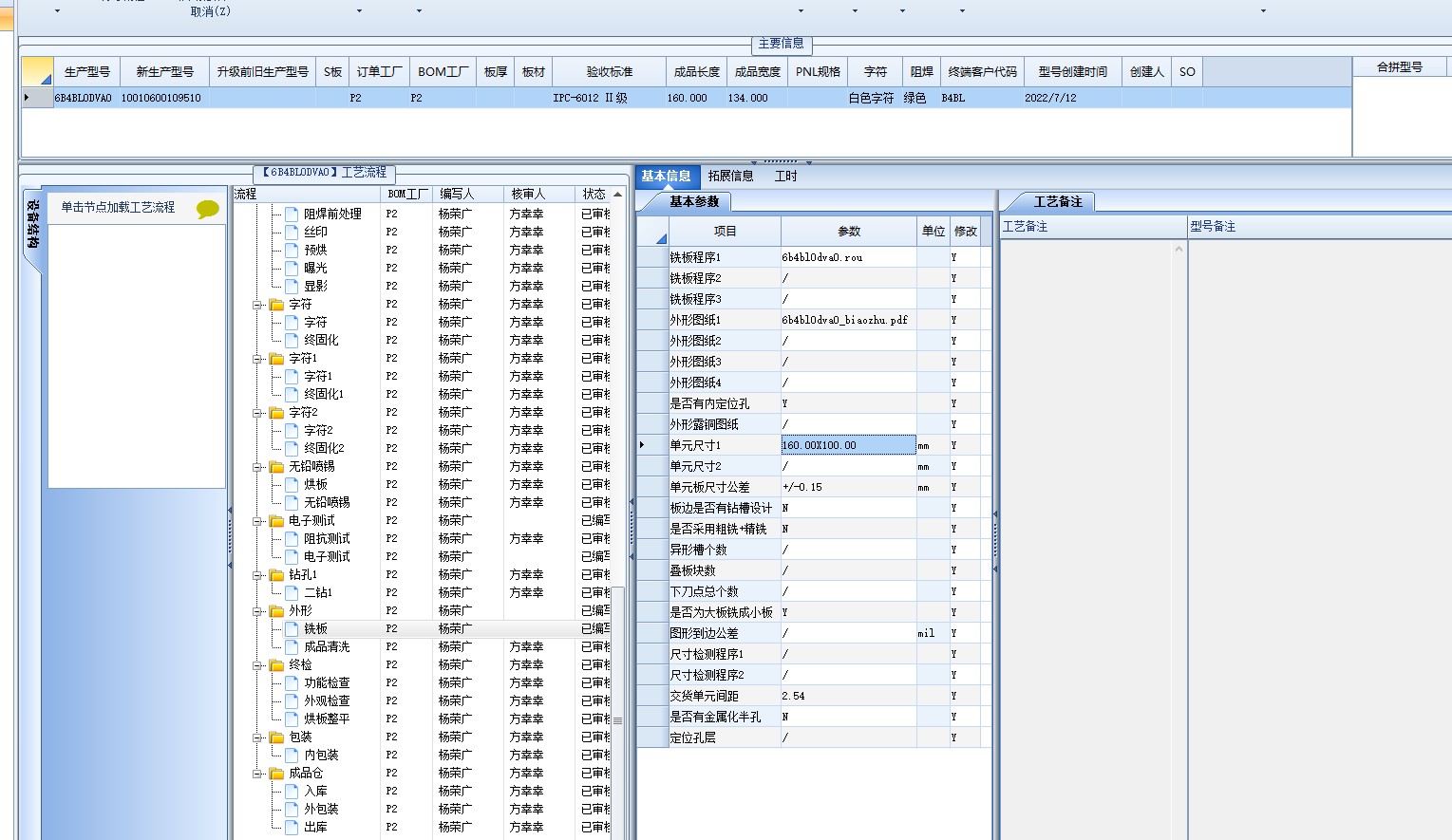Collapse the 字符1 tree node

tap(257, 359)
